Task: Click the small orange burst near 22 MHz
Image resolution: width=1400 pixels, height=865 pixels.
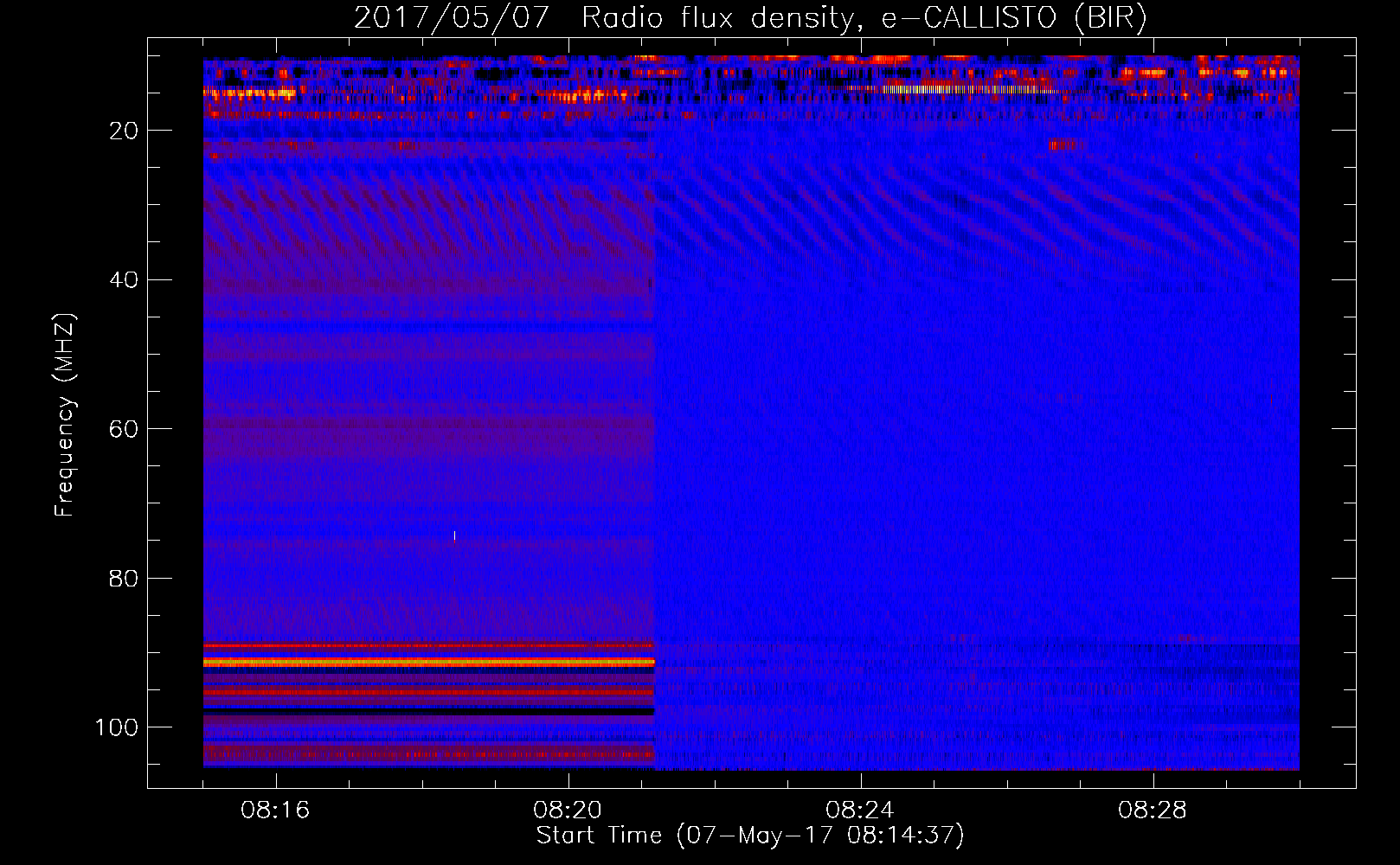Action: click(x=1065, y=145)
